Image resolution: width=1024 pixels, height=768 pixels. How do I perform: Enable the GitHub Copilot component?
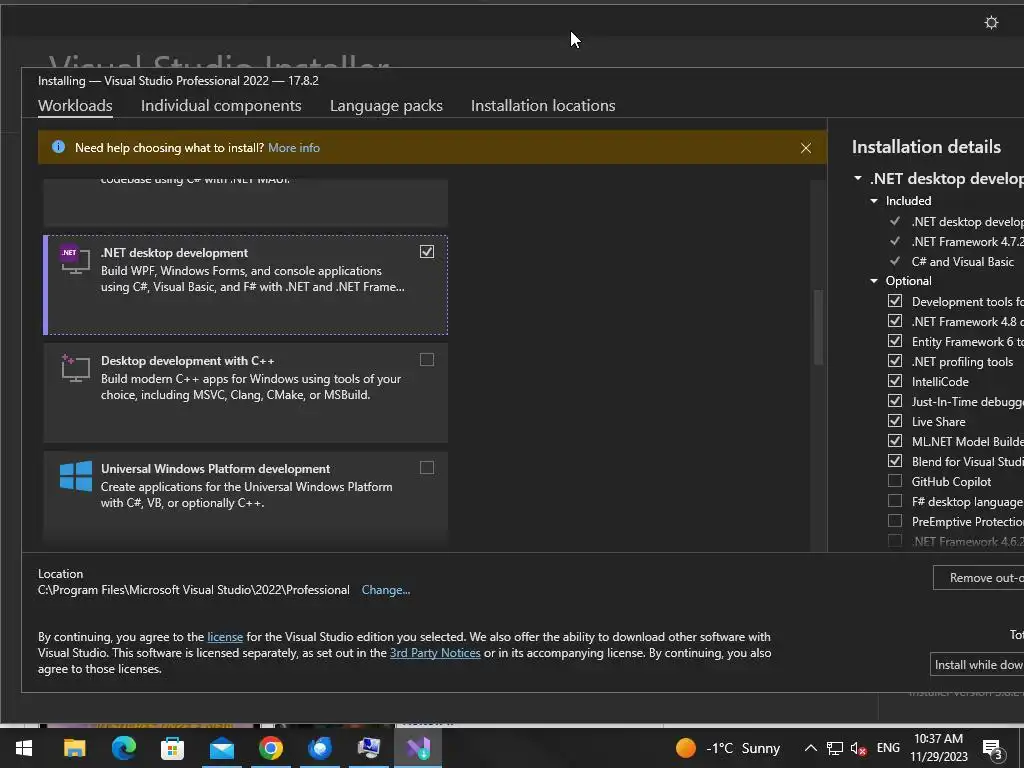[x=895, y=481]
